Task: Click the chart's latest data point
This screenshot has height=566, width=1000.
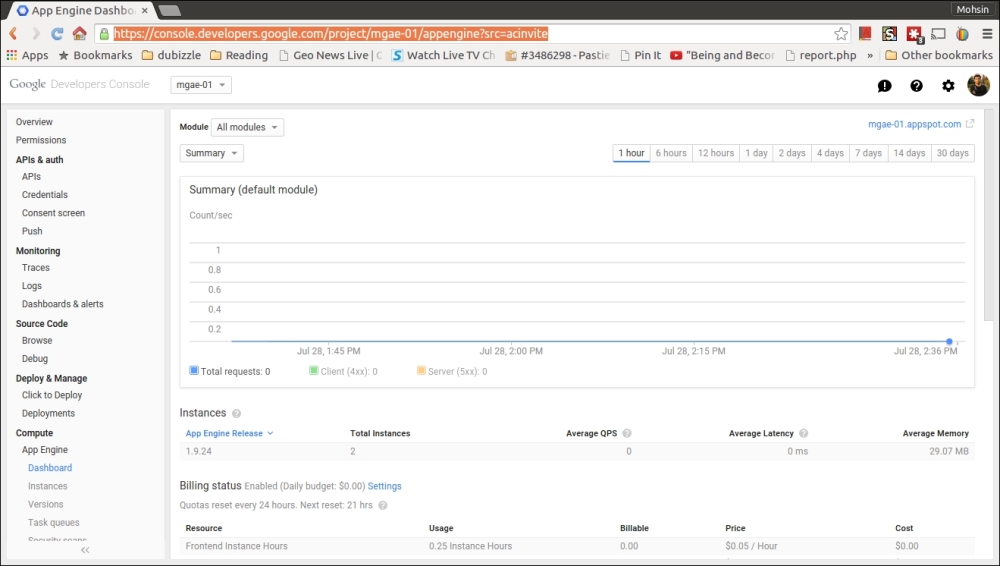Action: click(949, 341)
